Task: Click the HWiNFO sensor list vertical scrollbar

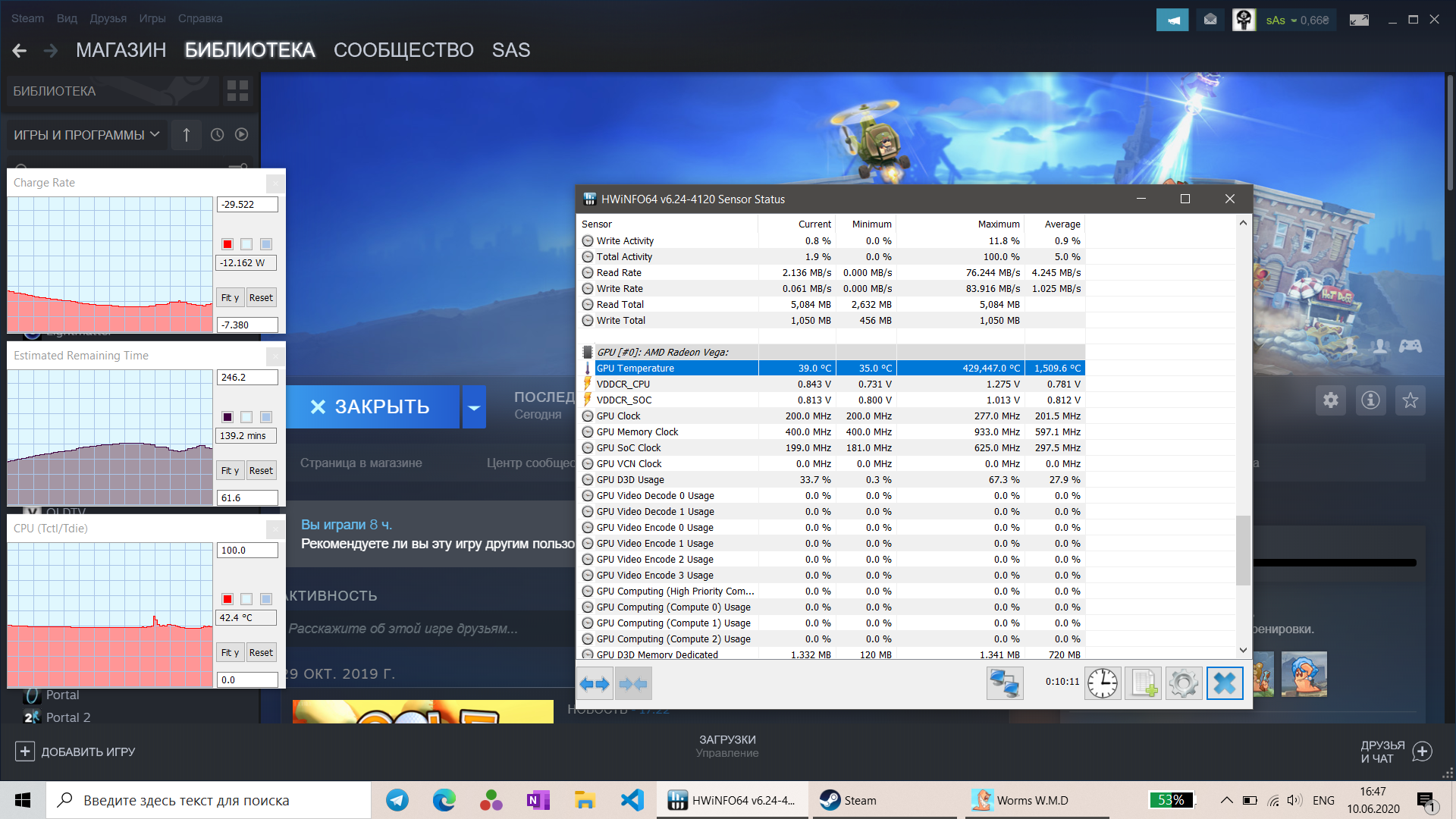Action: [x=1243, y=551]
